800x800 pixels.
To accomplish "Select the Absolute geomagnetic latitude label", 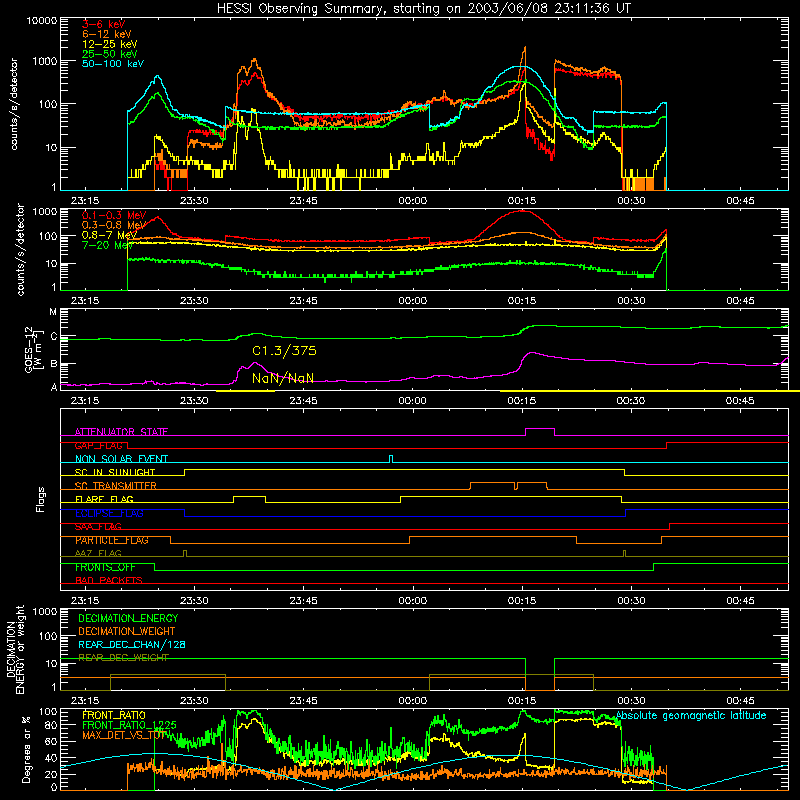I will (x=691, y=715).
